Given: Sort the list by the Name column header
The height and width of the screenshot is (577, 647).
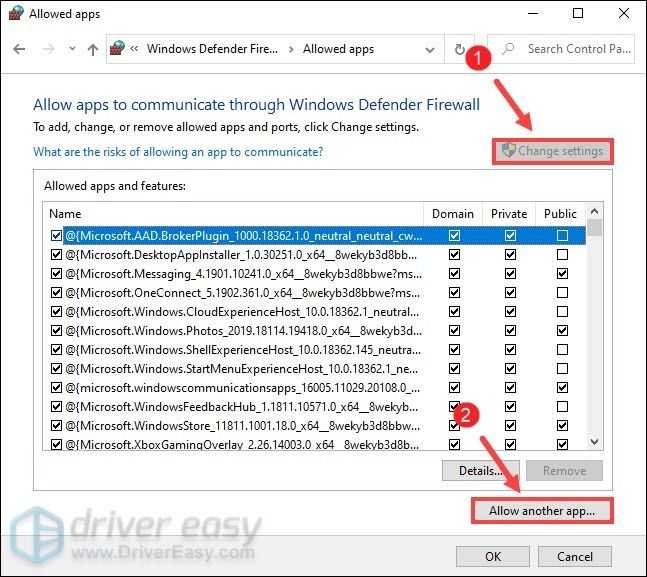Looking at the screenshot, I should coord(65,214).
